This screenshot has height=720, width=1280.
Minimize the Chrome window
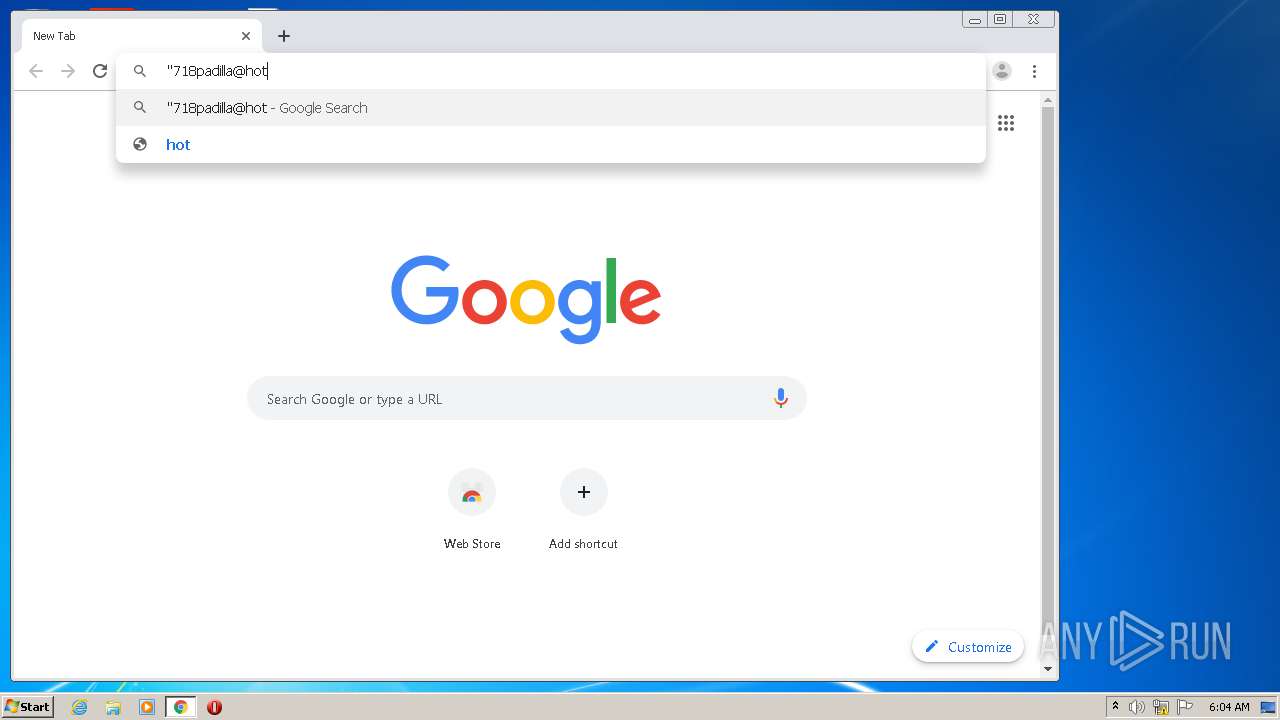click(x=975, y=19)
